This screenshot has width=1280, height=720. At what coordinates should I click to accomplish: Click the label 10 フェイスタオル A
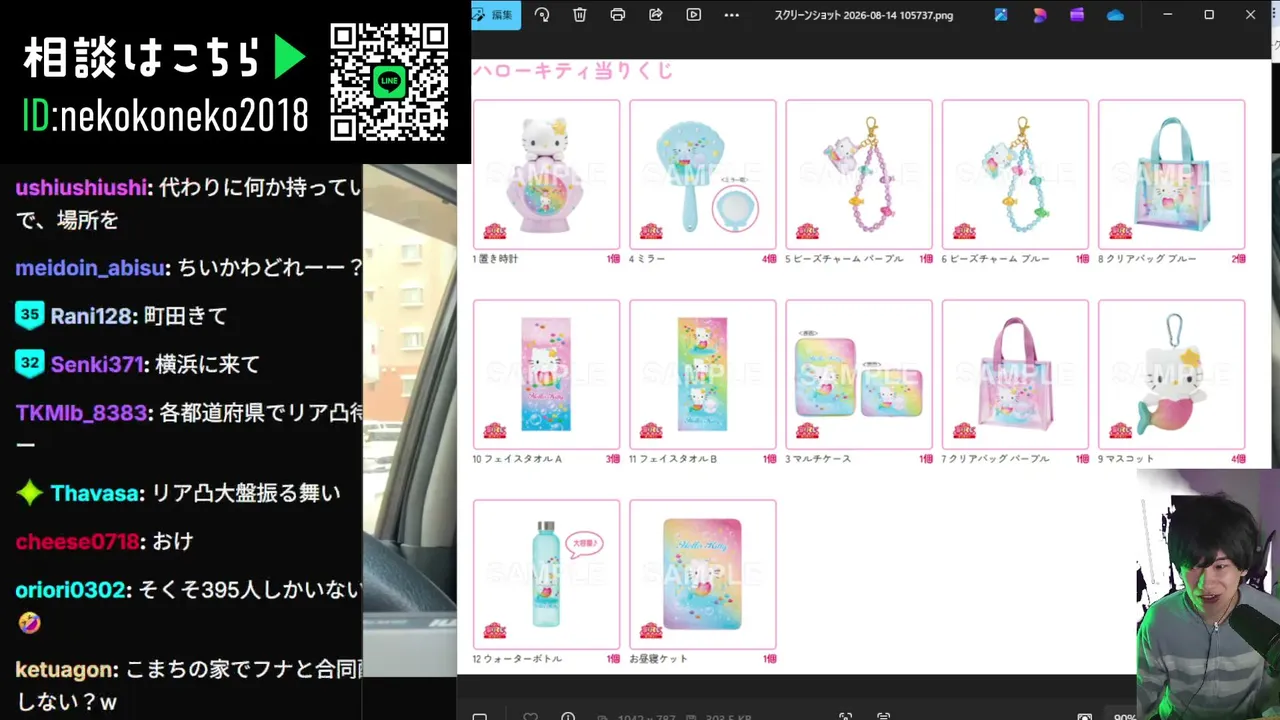tap(517, 459)
